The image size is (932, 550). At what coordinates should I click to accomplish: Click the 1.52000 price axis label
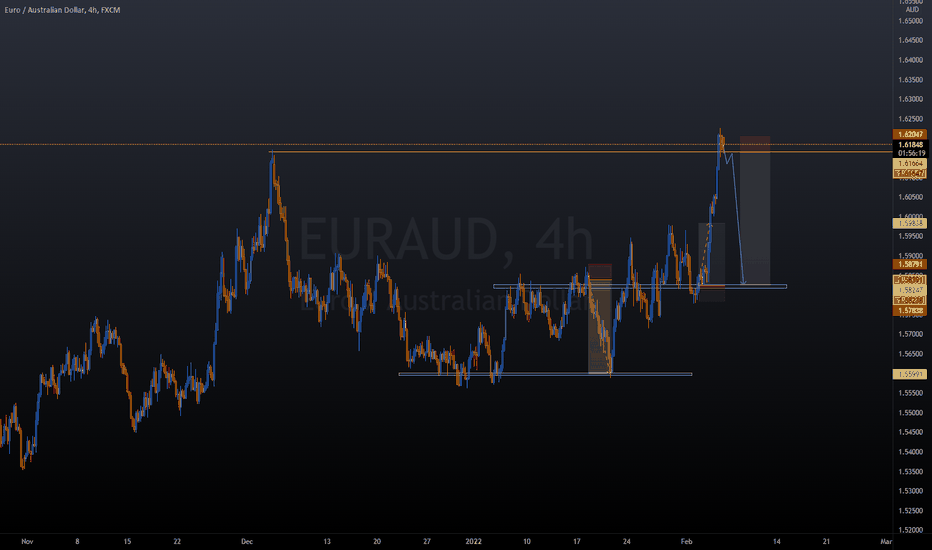(x=911, y=530)
